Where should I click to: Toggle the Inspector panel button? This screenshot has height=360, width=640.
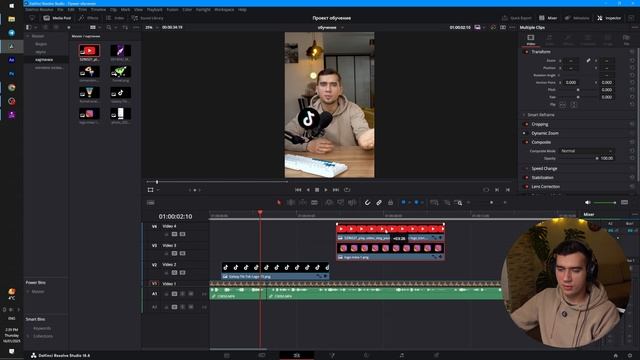609,18
